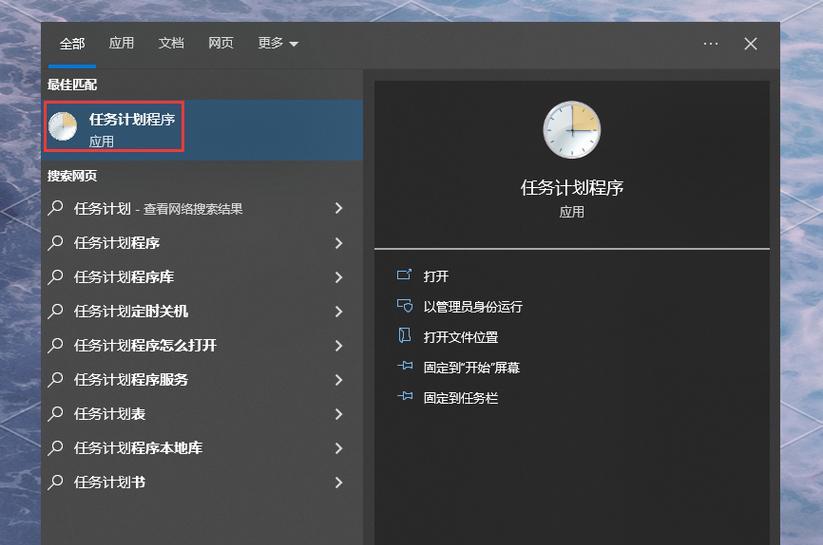Switch to the 应用 tab
This screenshot has width=823, height=545.
121,43
